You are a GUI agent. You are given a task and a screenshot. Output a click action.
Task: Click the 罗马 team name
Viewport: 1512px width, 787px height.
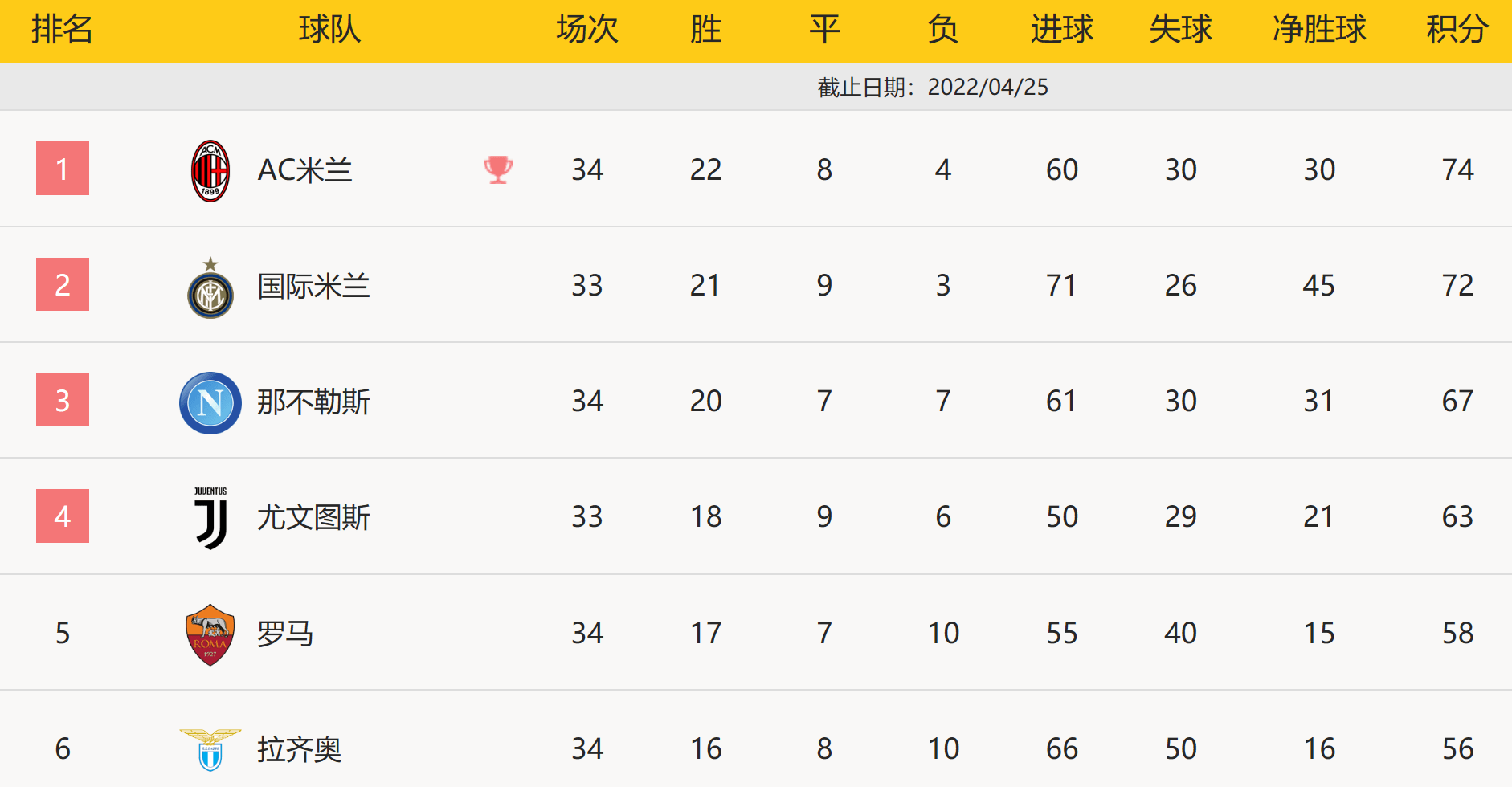(x=285, y=634)
